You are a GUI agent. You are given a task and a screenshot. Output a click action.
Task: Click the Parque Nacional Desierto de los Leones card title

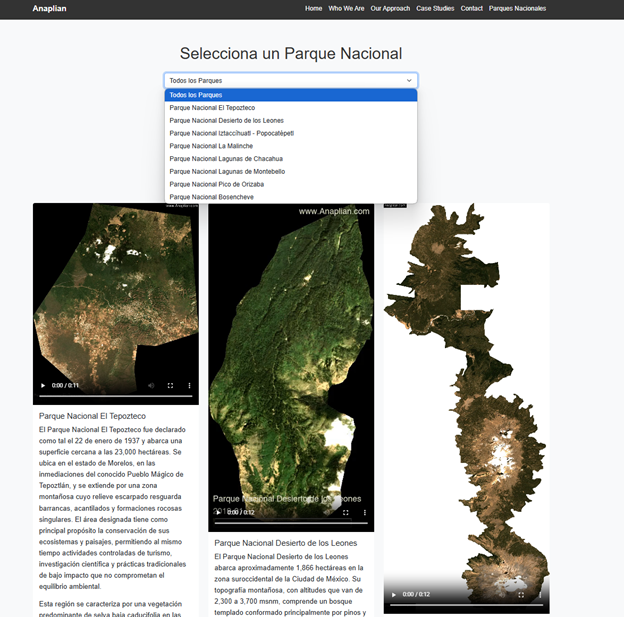coord(286,543)
